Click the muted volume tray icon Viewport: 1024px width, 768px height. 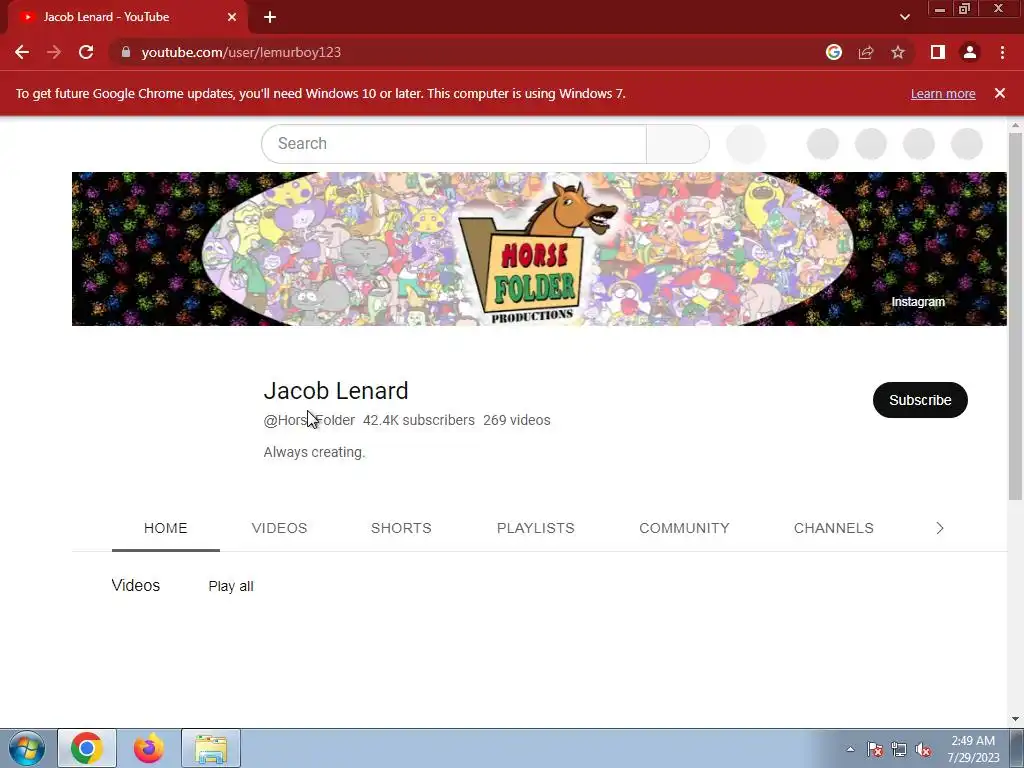coord(923,749)
